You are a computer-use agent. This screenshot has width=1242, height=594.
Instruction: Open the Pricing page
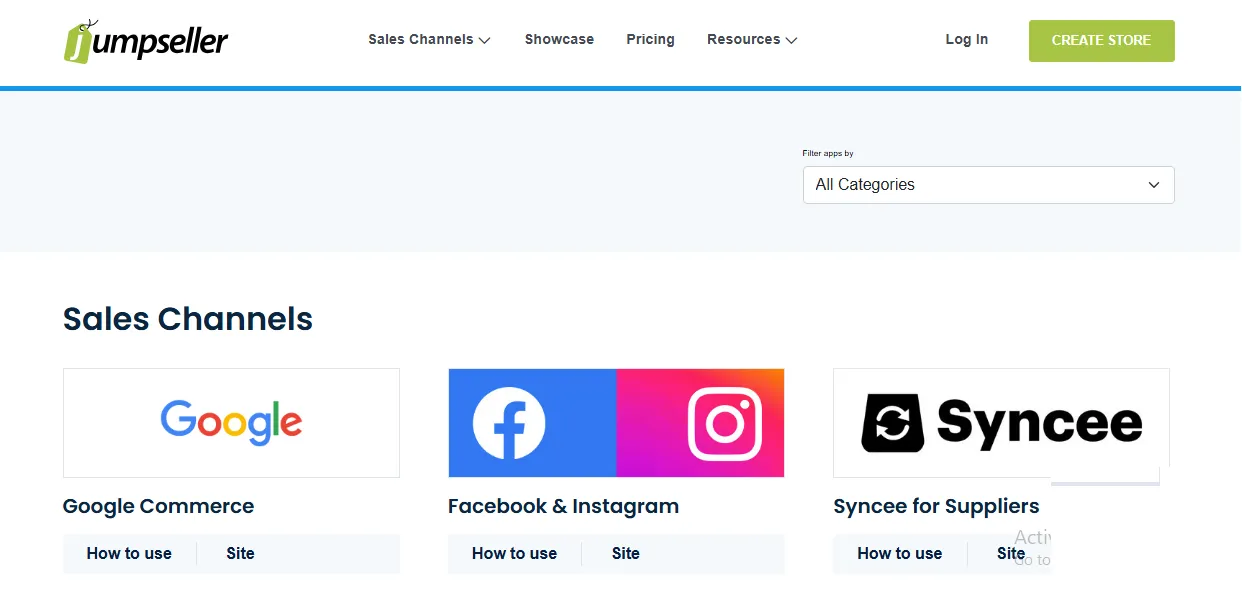[650, 40]
